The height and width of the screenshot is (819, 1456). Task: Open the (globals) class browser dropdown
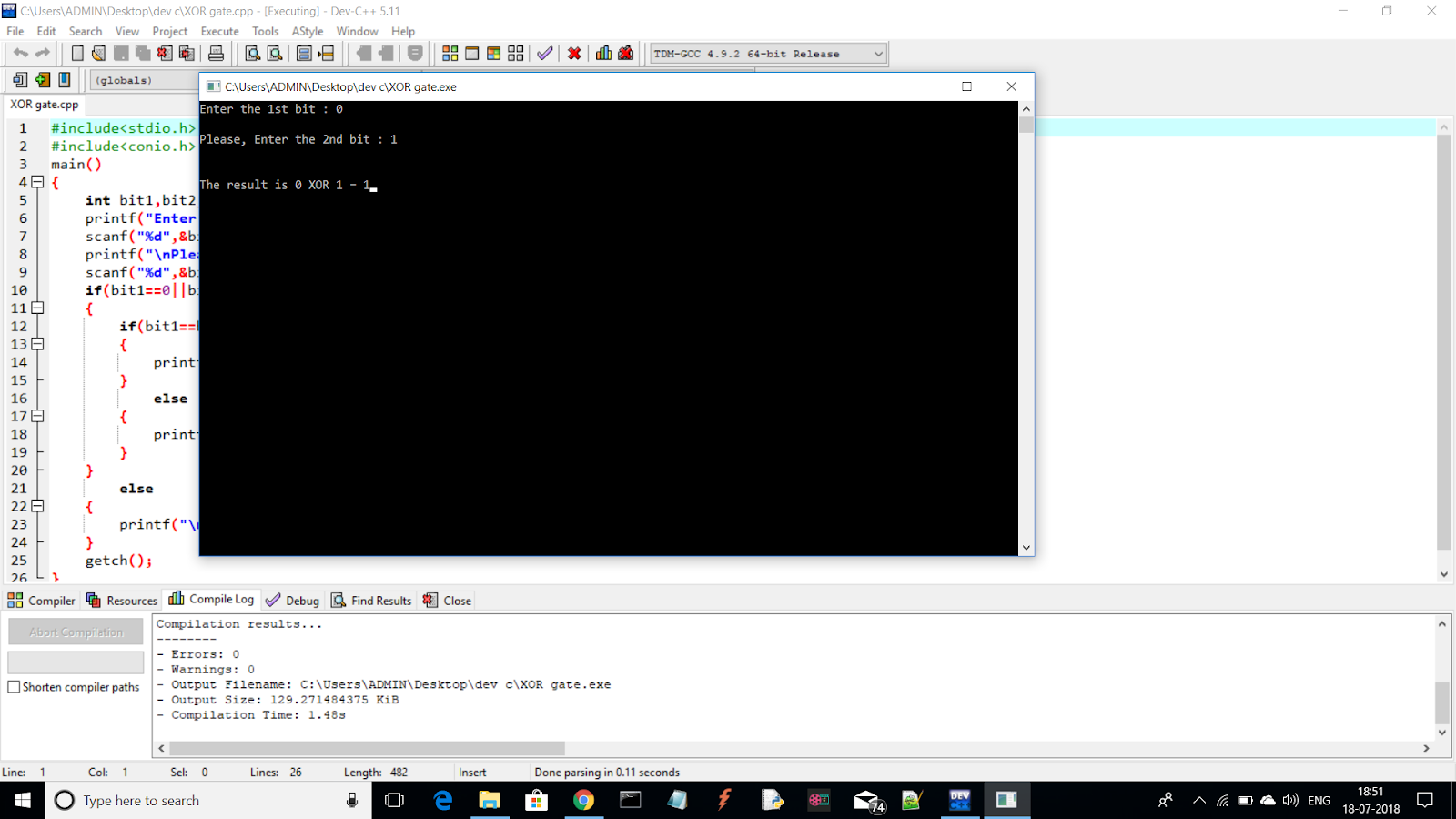pos(136,80)
